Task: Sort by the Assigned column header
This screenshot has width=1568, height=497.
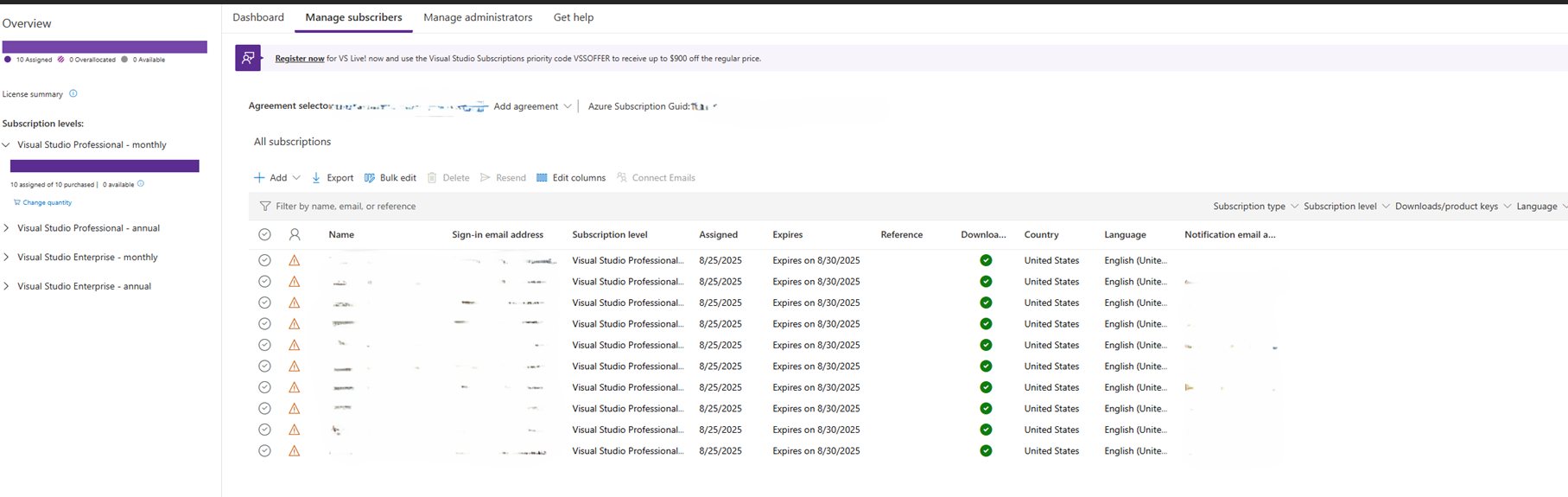Action: (x=718, y=235)
